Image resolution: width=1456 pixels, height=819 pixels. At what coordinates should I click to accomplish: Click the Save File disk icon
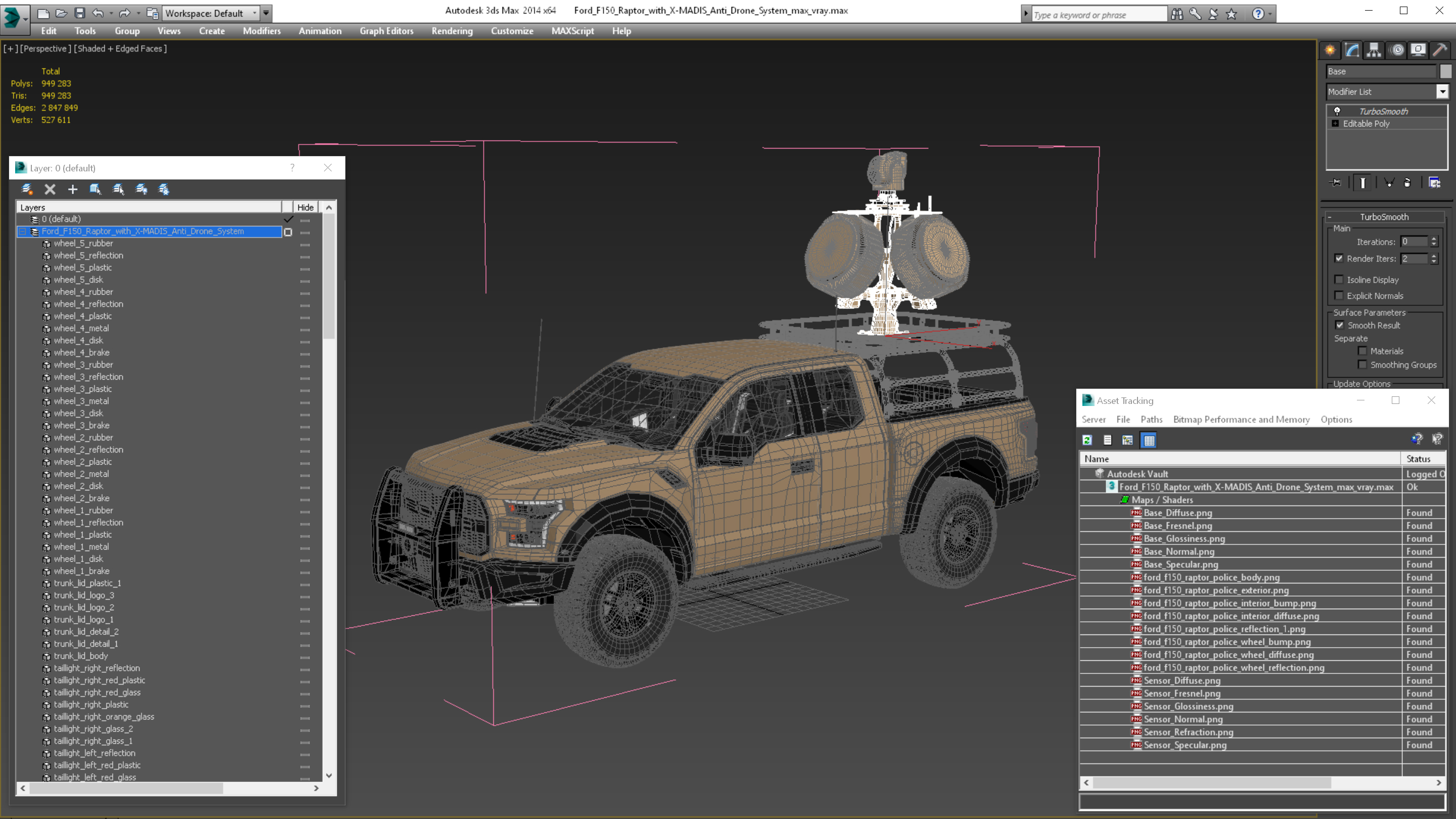coord(80,13)
